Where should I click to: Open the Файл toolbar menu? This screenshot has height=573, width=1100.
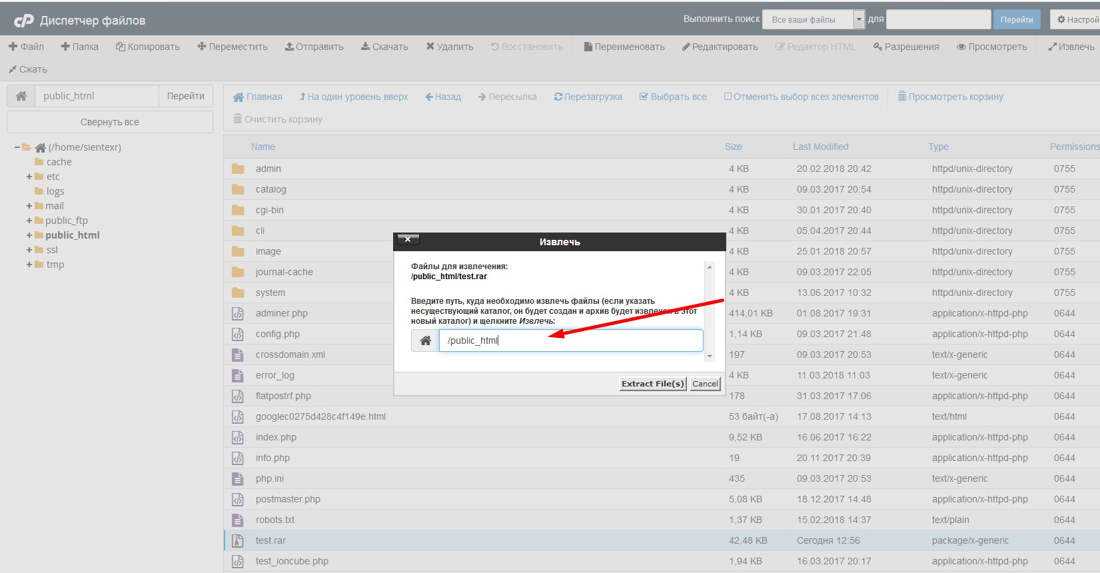(26, 46)
